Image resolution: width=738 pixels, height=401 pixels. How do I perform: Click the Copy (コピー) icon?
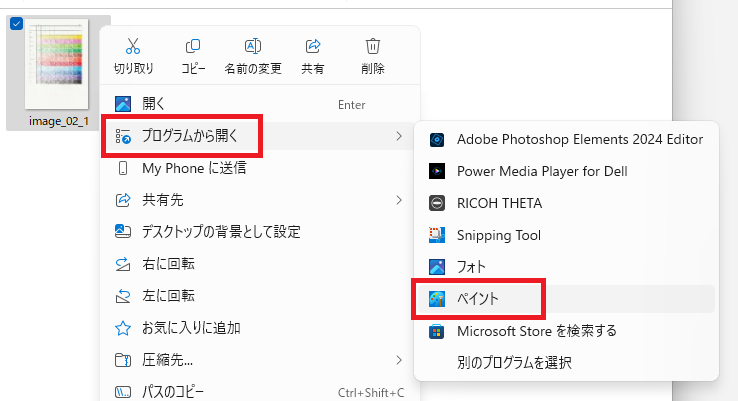(x=193, y=46)
